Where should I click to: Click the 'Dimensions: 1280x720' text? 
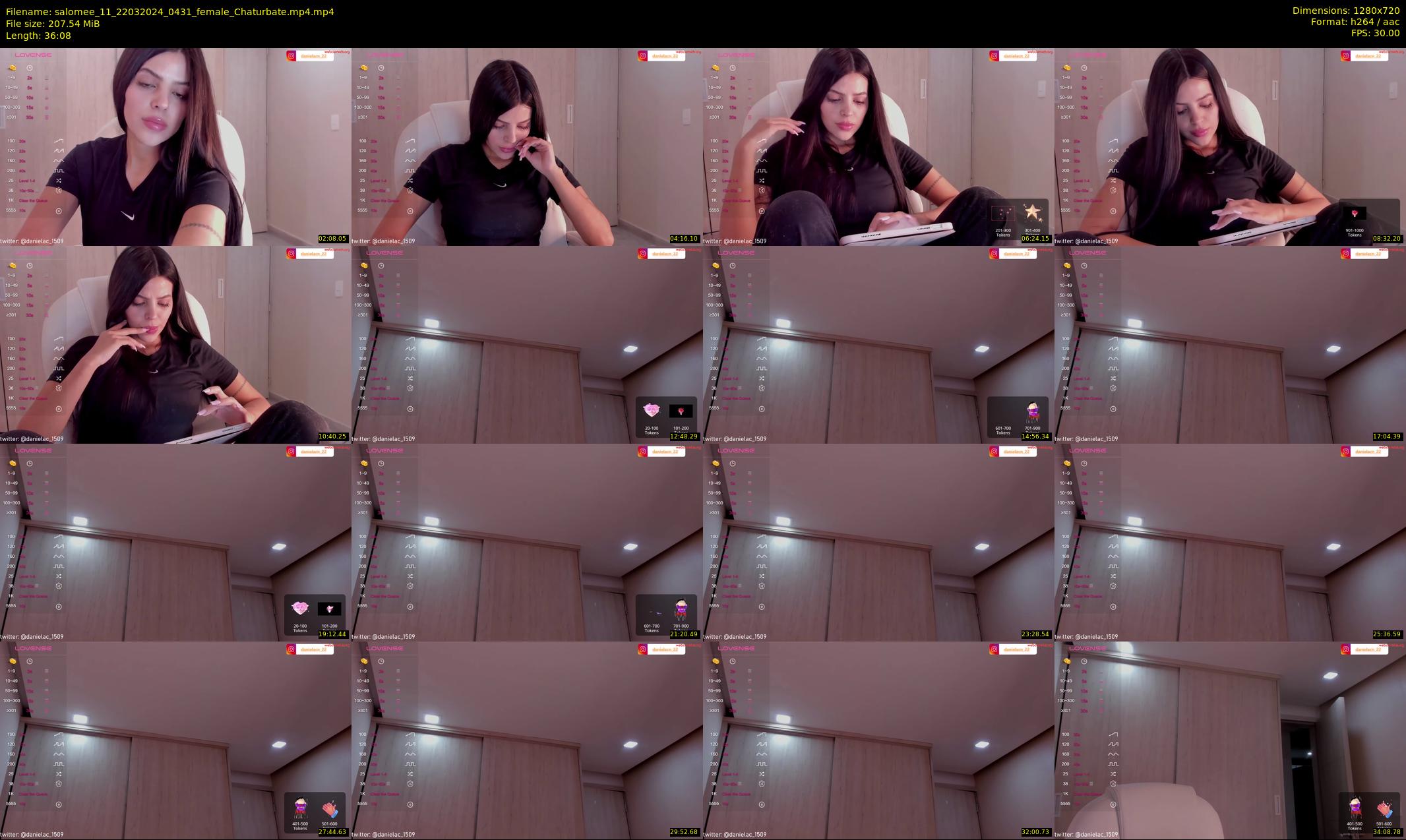coord(1346,11)
